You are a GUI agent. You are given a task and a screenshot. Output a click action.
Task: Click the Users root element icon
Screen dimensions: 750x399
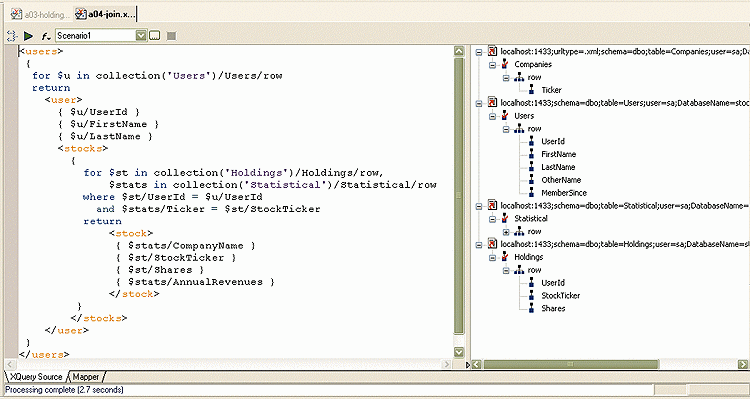pos(505,116)
